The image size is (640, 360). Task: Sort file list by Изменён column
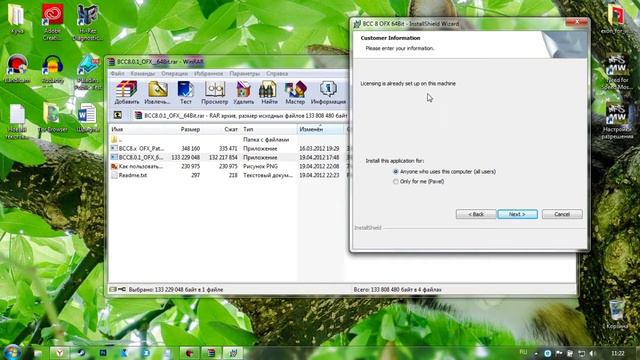[x=320, y=129]
